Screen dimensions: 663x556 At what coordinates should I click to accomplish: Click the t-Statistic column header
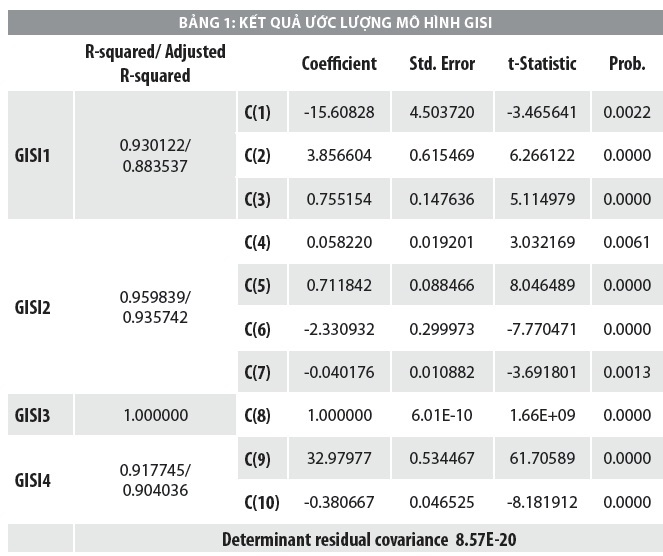coord(542,63)
